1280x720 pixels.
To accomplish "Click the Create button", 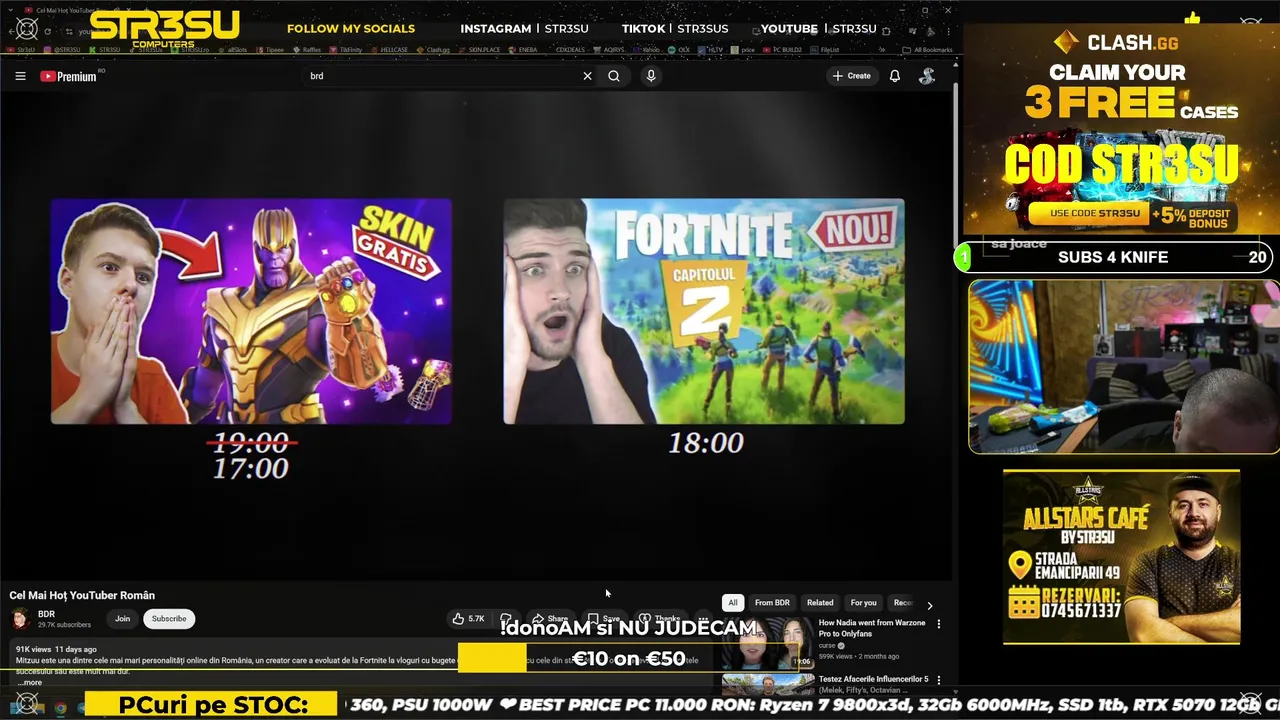I will 851,76.
